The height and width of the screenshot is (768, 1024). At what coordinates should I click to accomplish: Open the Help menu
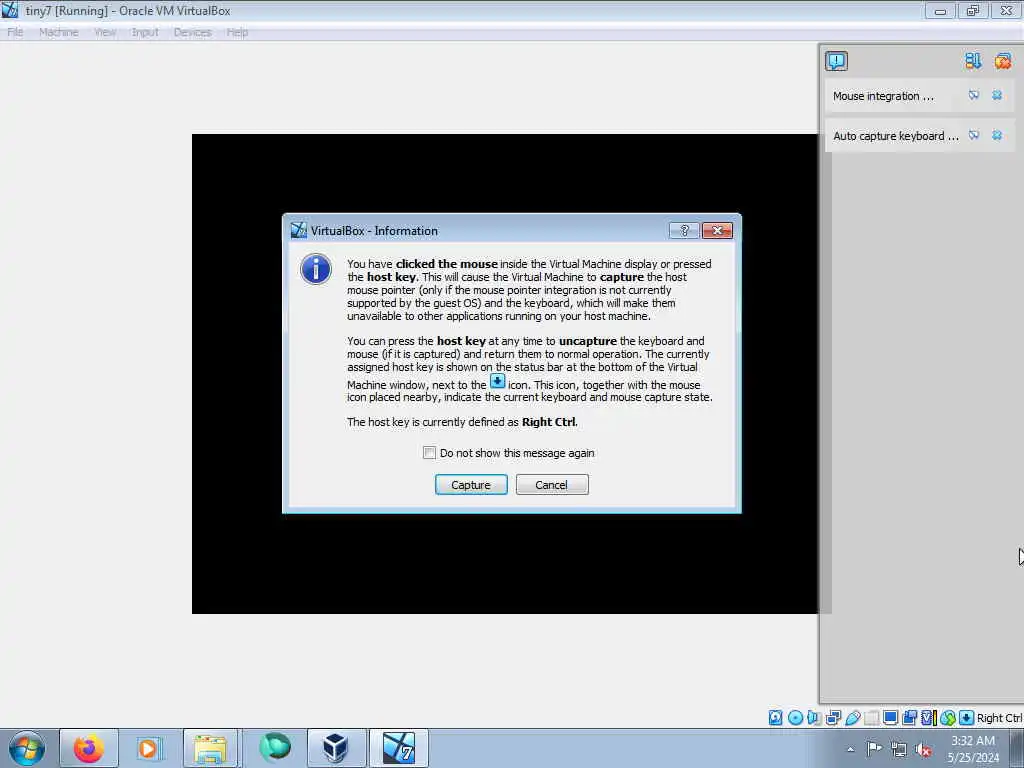tap(237, 32)
